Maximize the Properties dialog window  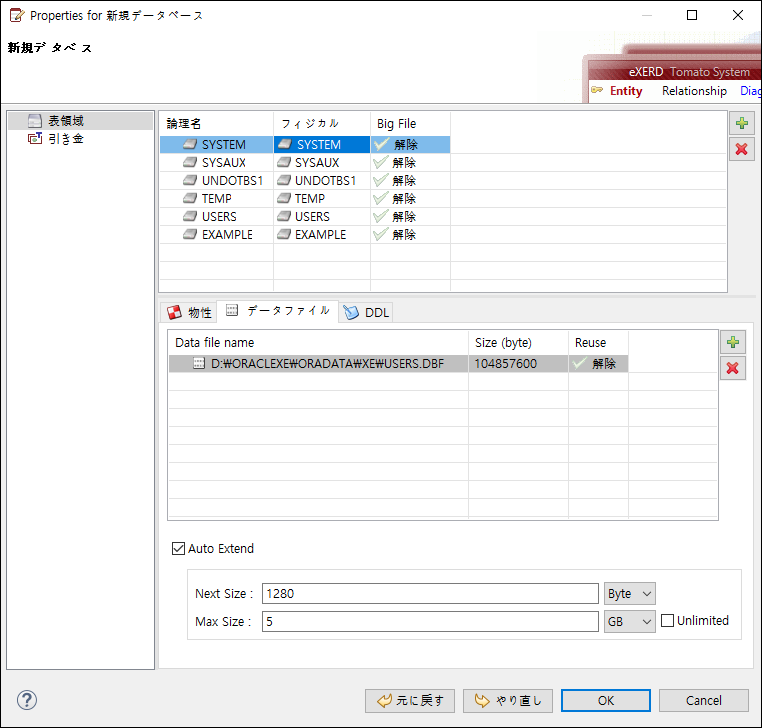[x=692, y=15]
